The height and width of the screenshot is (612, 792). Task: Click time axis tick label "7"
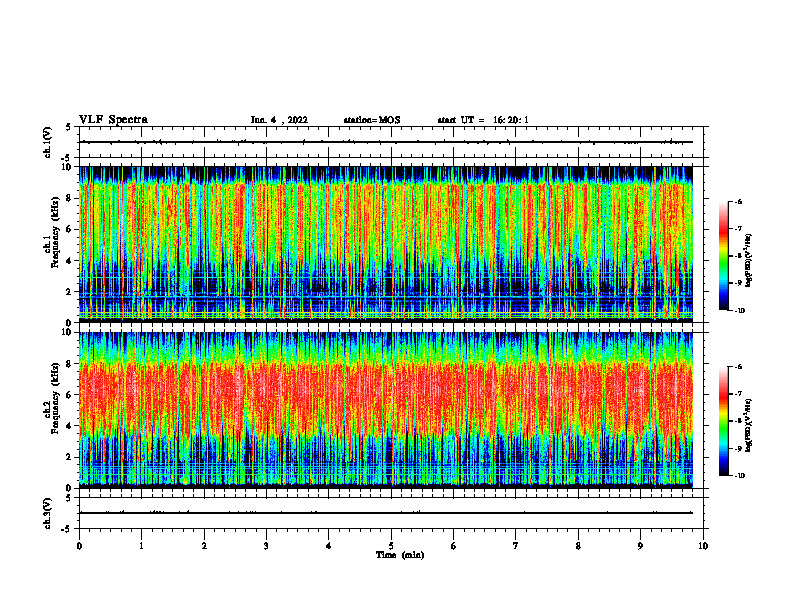pos(516,546)
